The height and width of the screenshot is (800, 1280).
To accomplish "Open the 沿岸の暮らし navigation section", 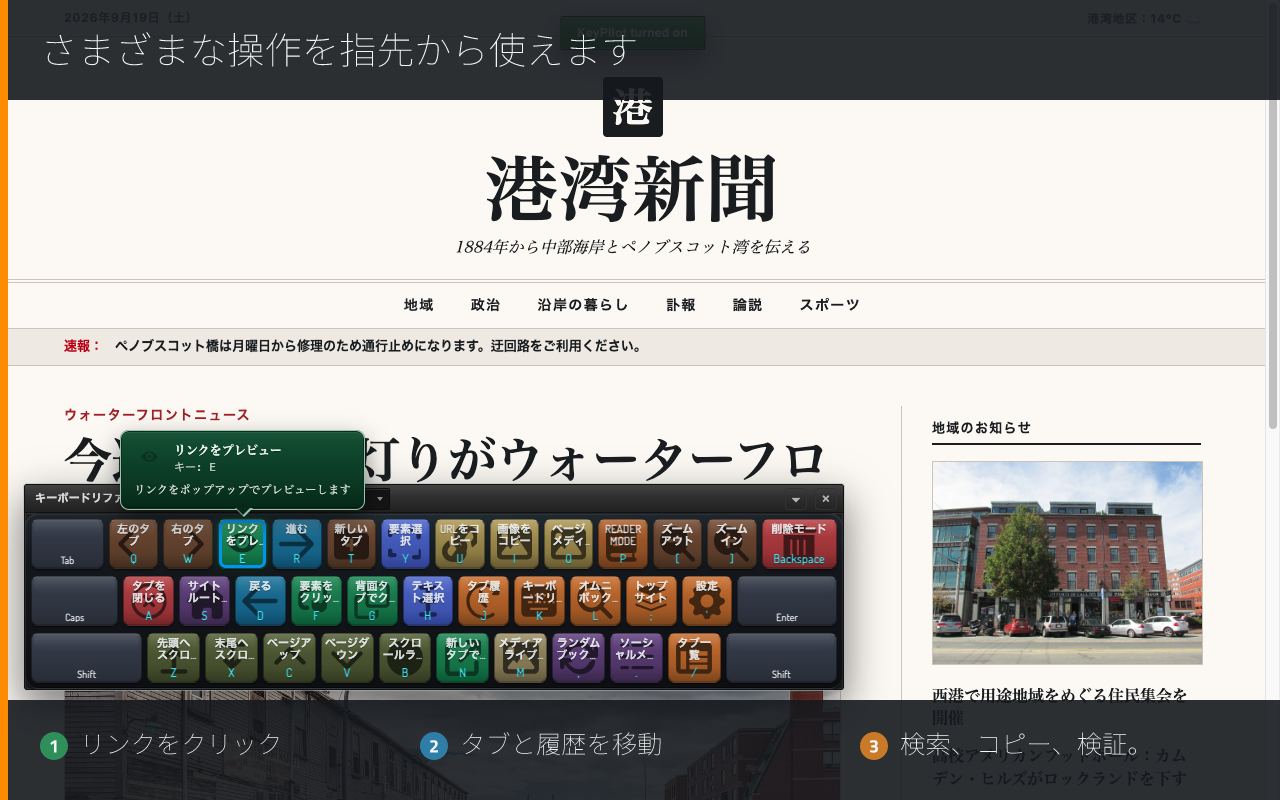I will (583, 305).
